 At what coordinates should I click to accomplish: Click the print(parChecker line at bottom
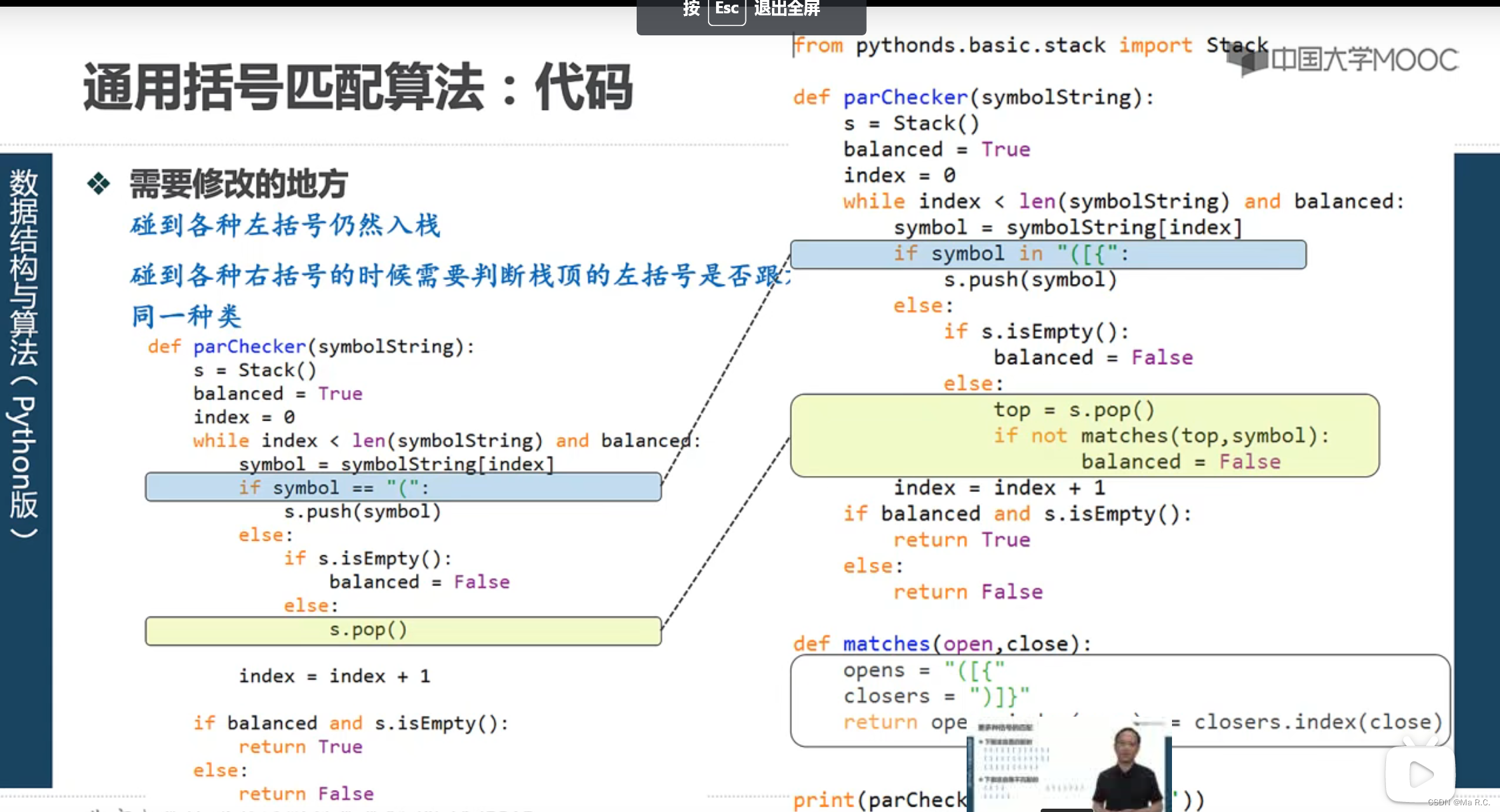(x=880, y=799)
